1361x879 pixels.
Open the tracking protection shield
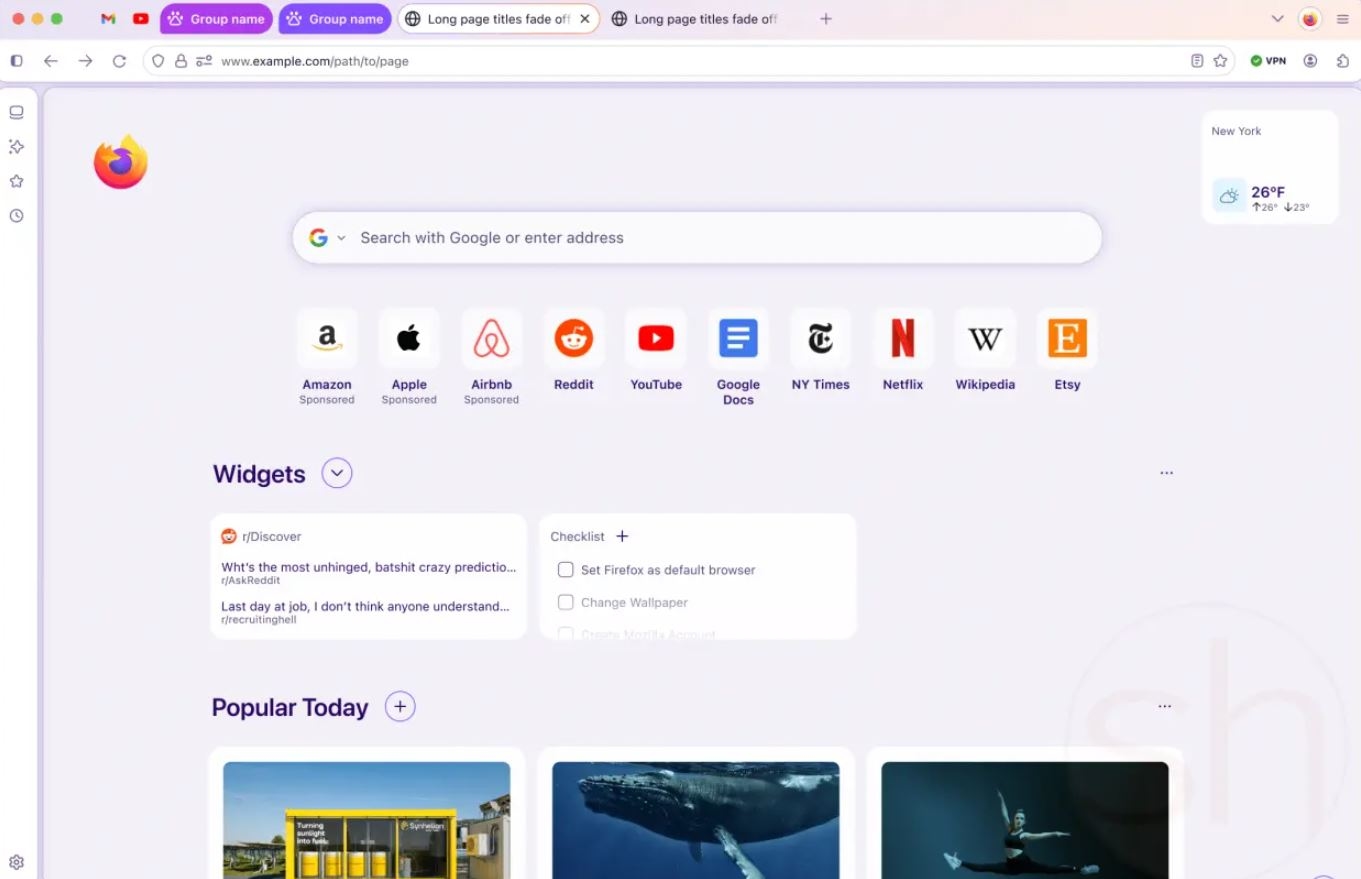(x=157, y=61)
